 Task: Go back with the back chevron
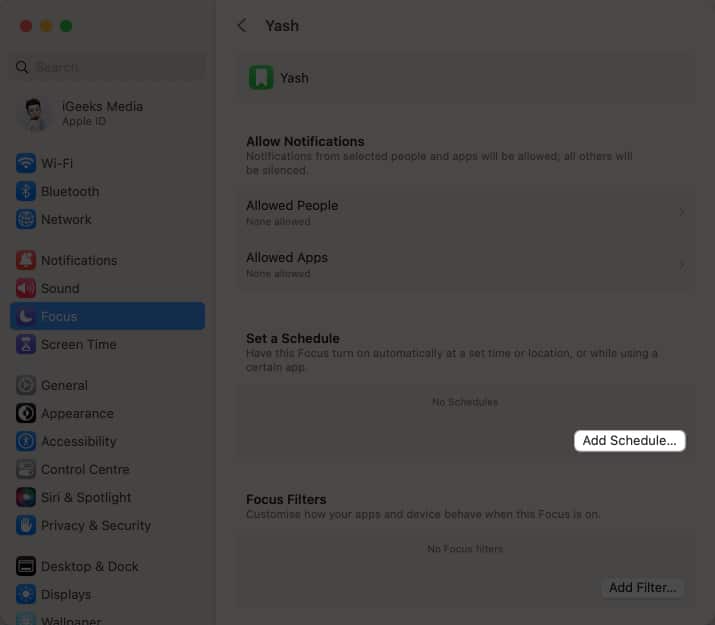(242, 25)
